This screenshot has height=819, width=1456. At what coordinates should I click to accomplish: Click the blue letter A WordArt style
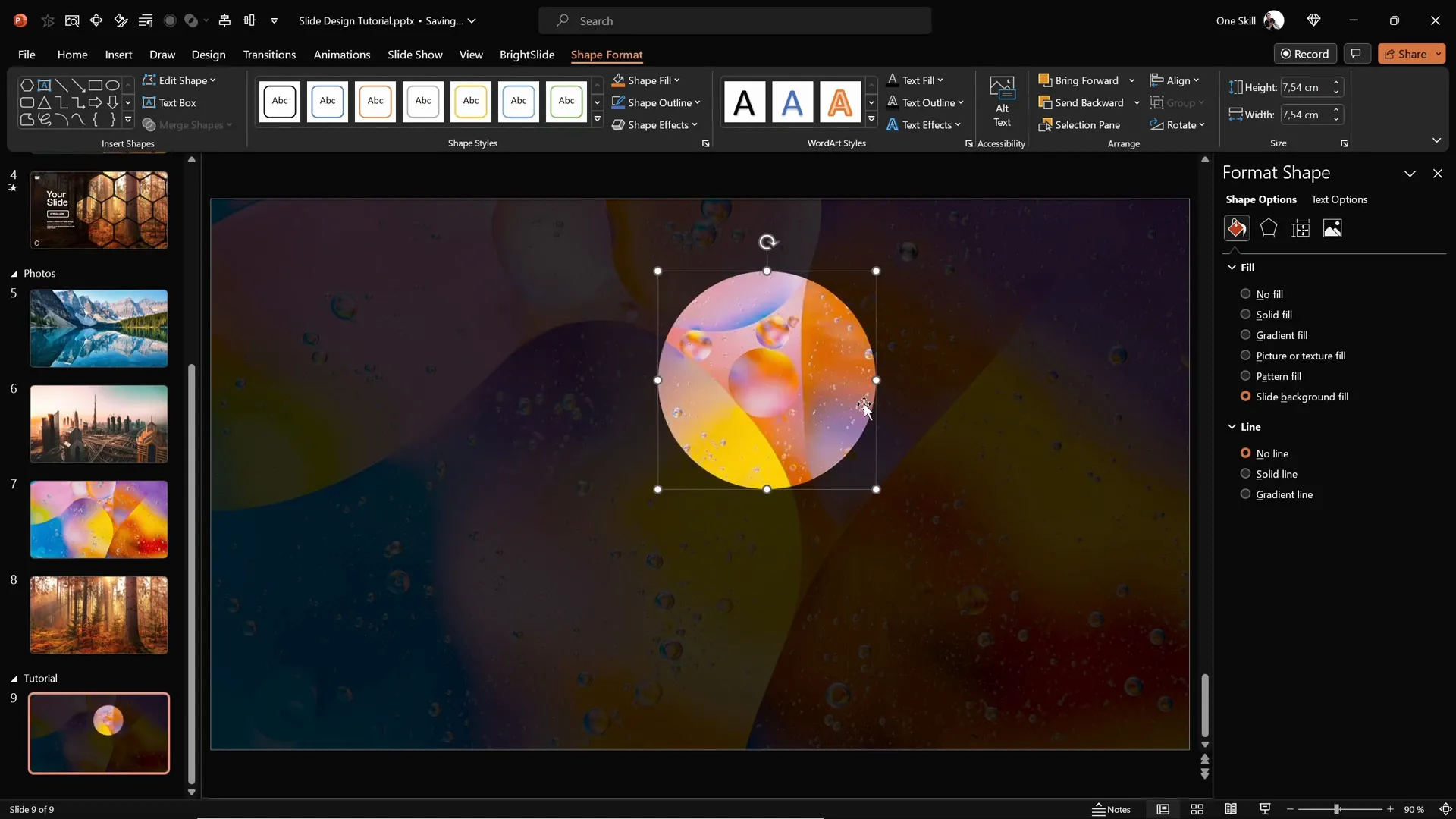point(792,102)
